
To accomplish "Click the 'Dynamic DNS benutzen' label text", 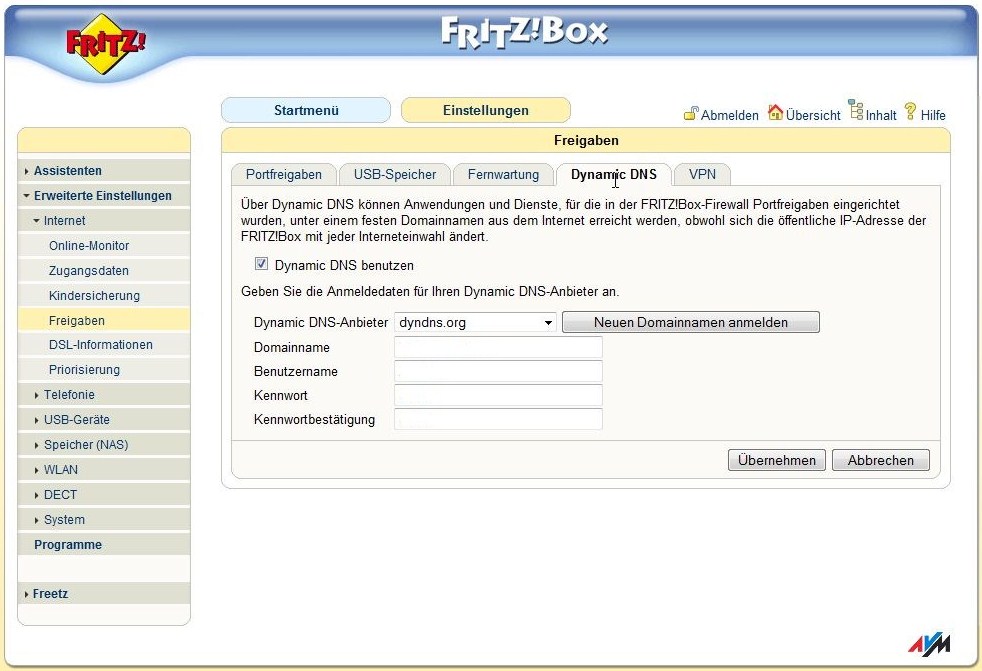I will click(344, 266).
